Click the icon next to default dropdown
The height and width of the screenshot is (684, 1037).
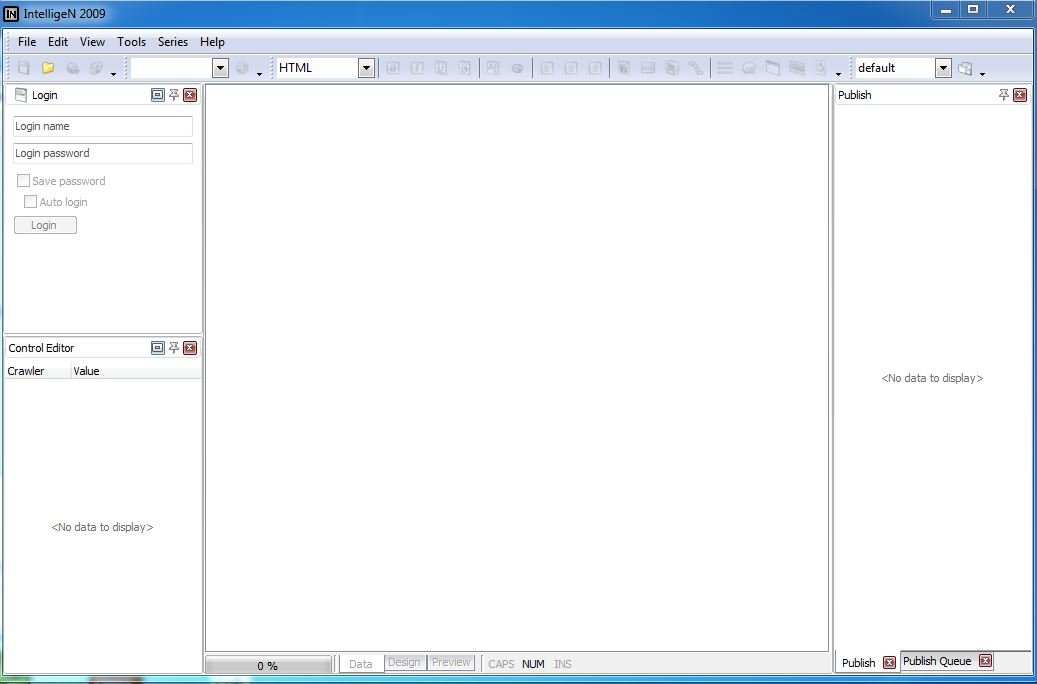pyautogui.click(x=965, y=68)
